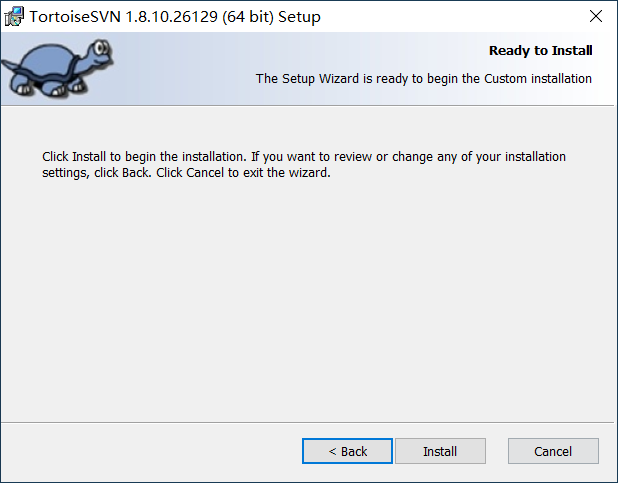
Task: Click the installer icon in title bar
Action: coord(14,17)
